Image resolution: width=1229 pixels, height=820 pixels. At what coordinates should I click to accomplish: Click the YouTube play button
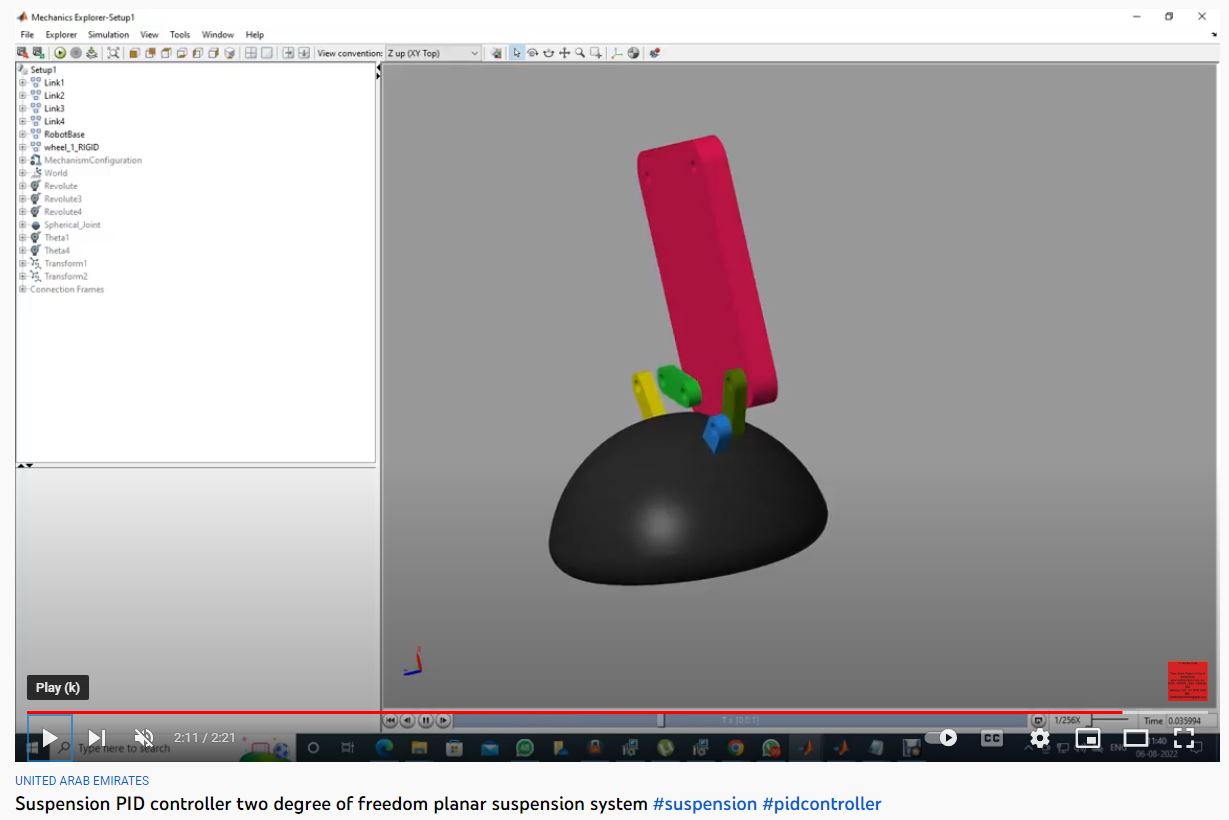click(x=49, y=738)
